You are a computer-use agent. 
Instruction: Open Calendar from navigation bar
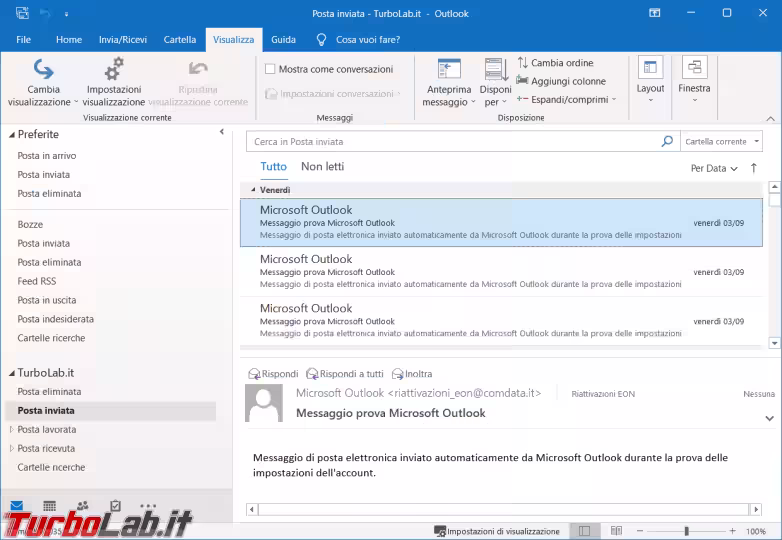click(49, 506)
